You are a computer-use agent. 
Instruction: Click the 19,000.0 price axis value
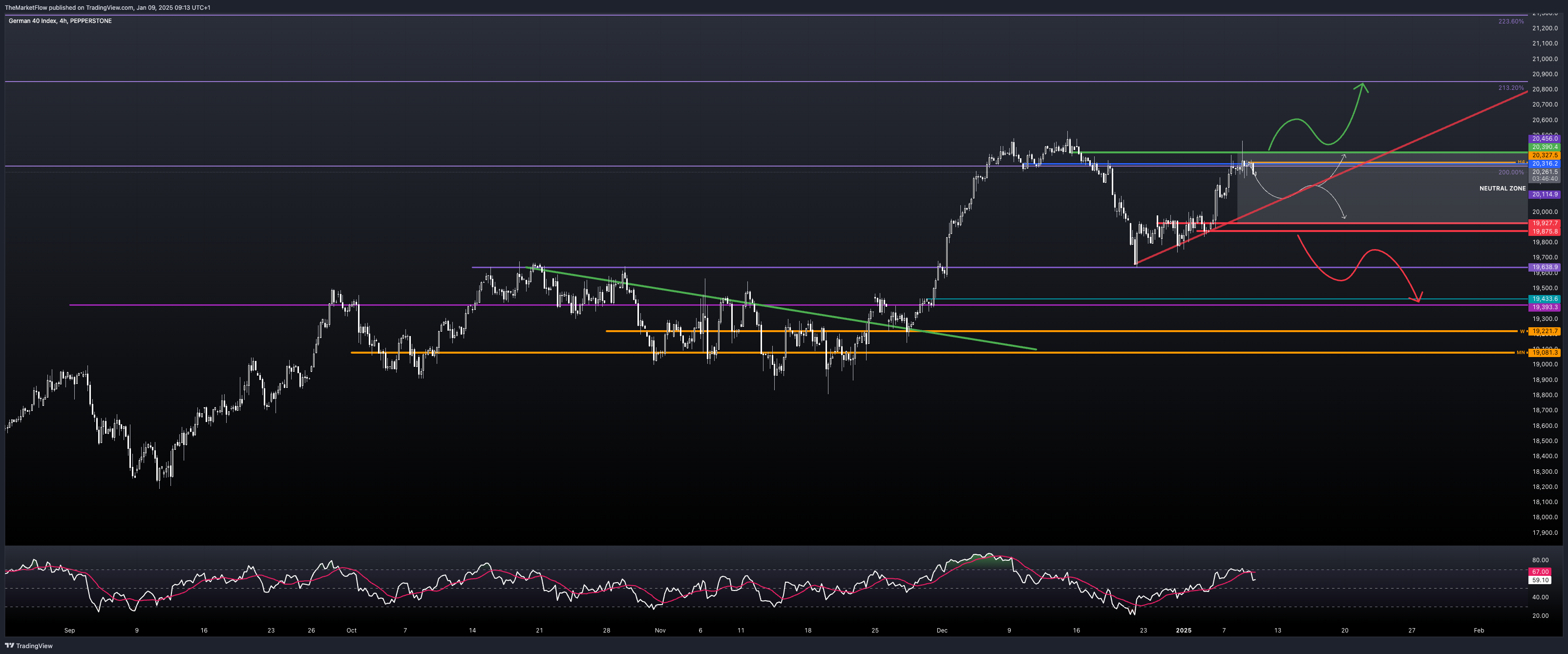point(1545,364)
